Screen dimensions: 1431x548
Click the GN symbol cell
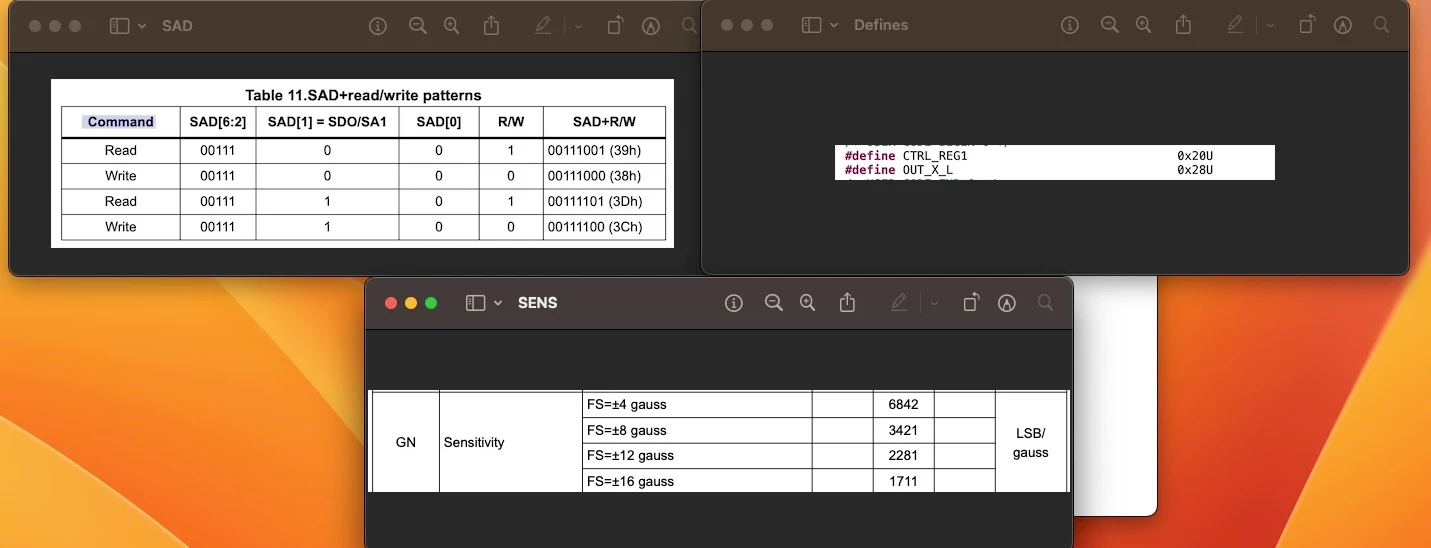406,442
